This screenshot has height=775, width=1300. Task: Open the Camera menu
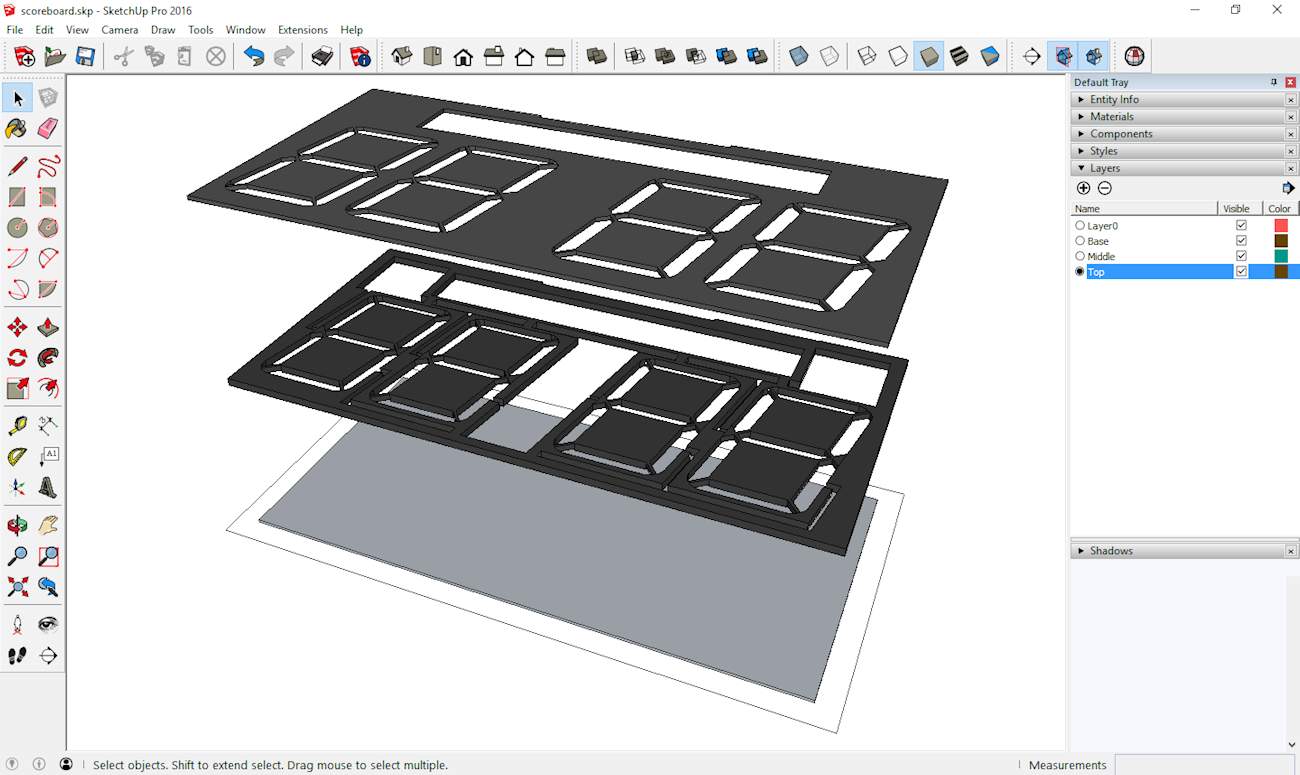point(120,30)
